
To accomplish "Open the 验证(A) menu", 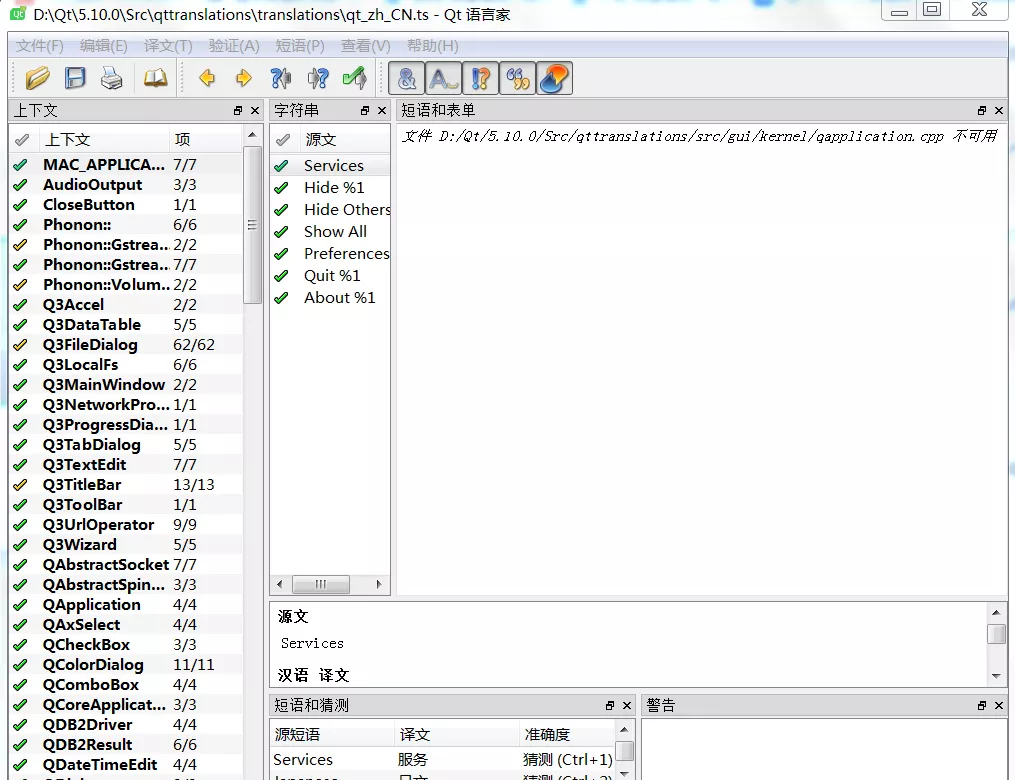I will point(234,46).
